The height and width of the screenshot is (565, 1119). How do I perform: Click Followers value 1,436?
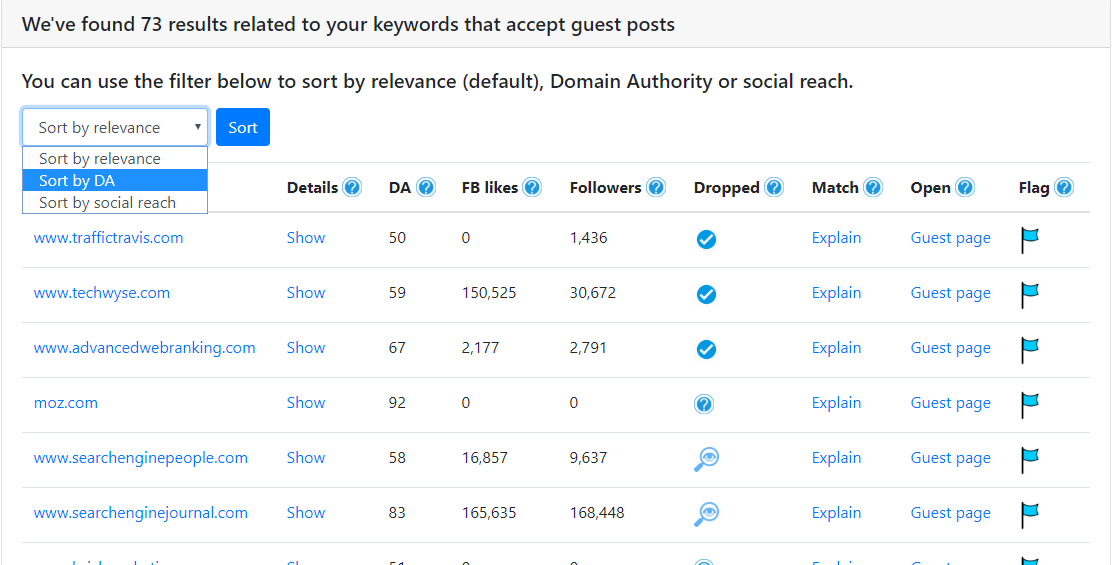pos(589,238)
